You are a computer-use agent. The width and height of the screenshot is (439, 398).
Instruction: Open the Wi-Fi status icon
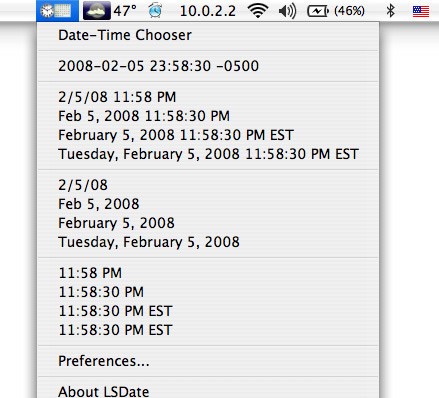click(258, 11)
